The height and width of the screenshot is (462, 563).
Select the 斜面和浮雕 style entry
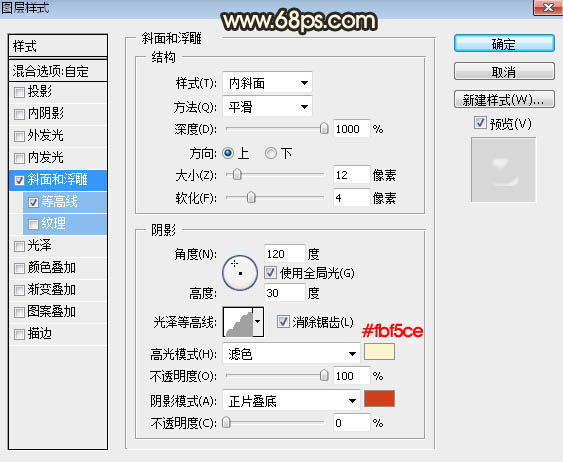pyautogui.click(x=57, y=179)
